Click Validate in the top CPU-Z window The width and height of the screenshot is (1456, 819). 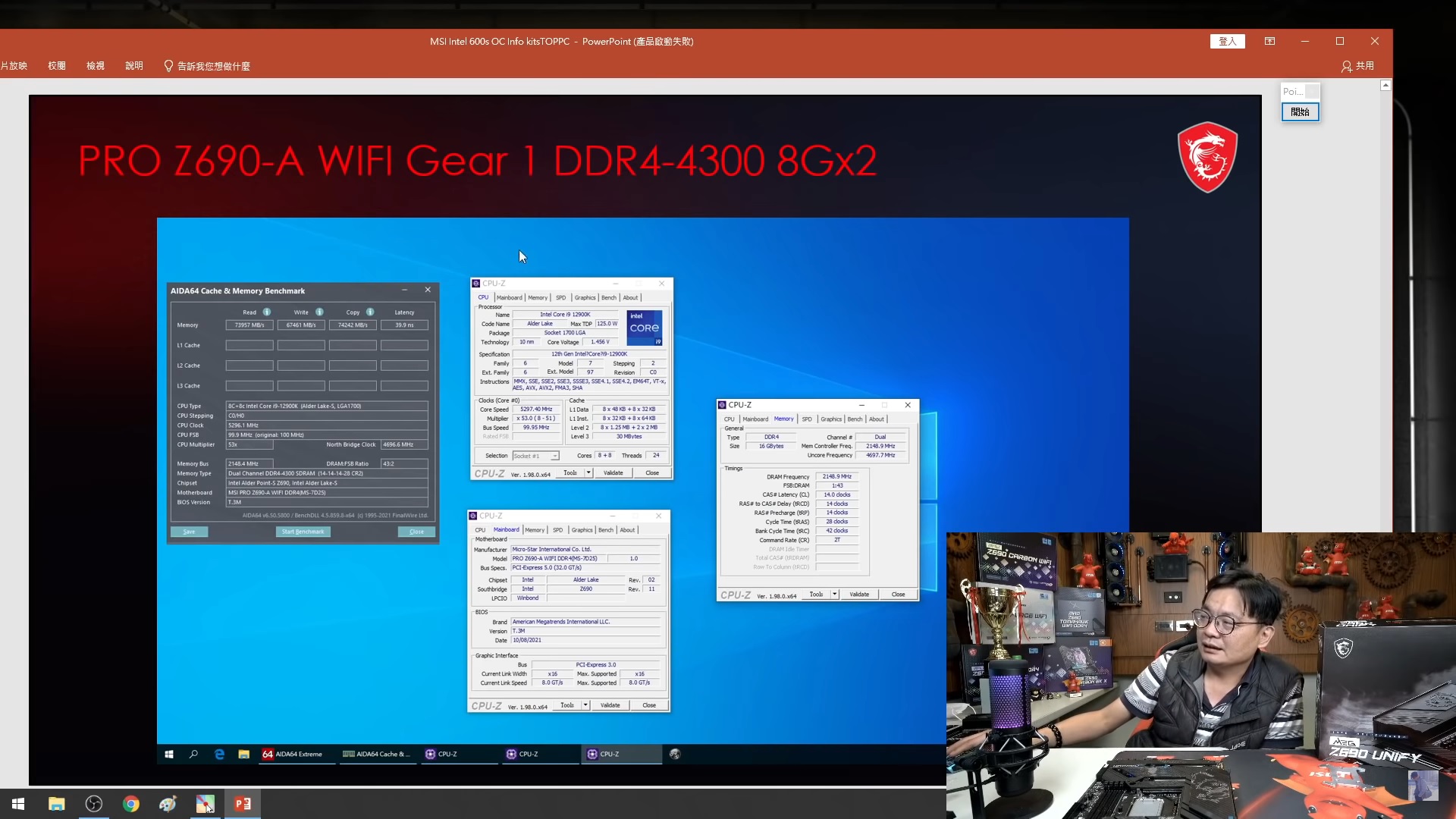tap(613, 472)
